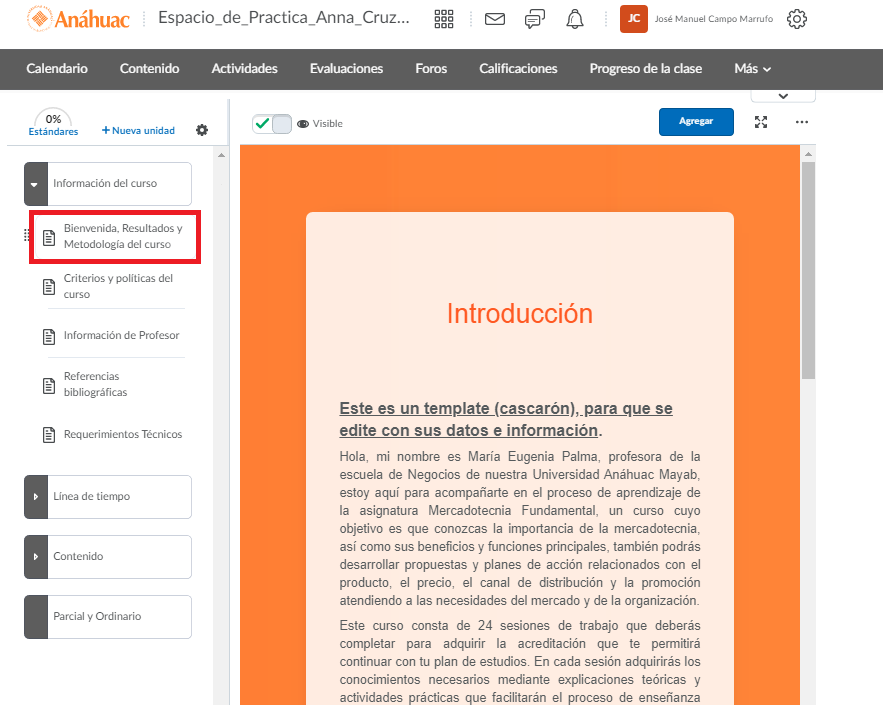
Task: Open the Más dropdown in navbar
Action: point(752,69)
